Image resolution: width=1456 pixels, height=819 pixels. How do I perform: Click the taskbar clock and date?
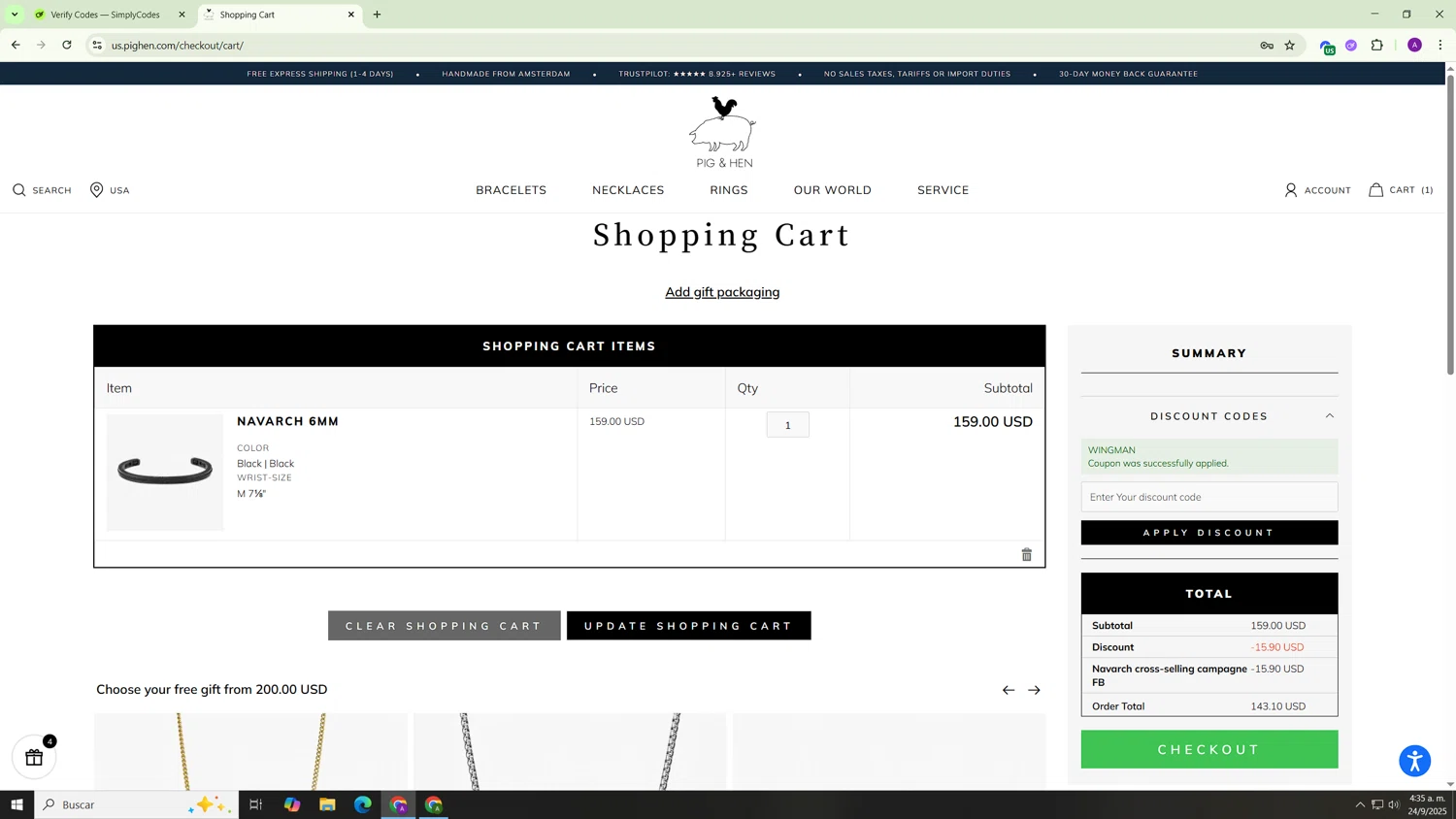1427,804
